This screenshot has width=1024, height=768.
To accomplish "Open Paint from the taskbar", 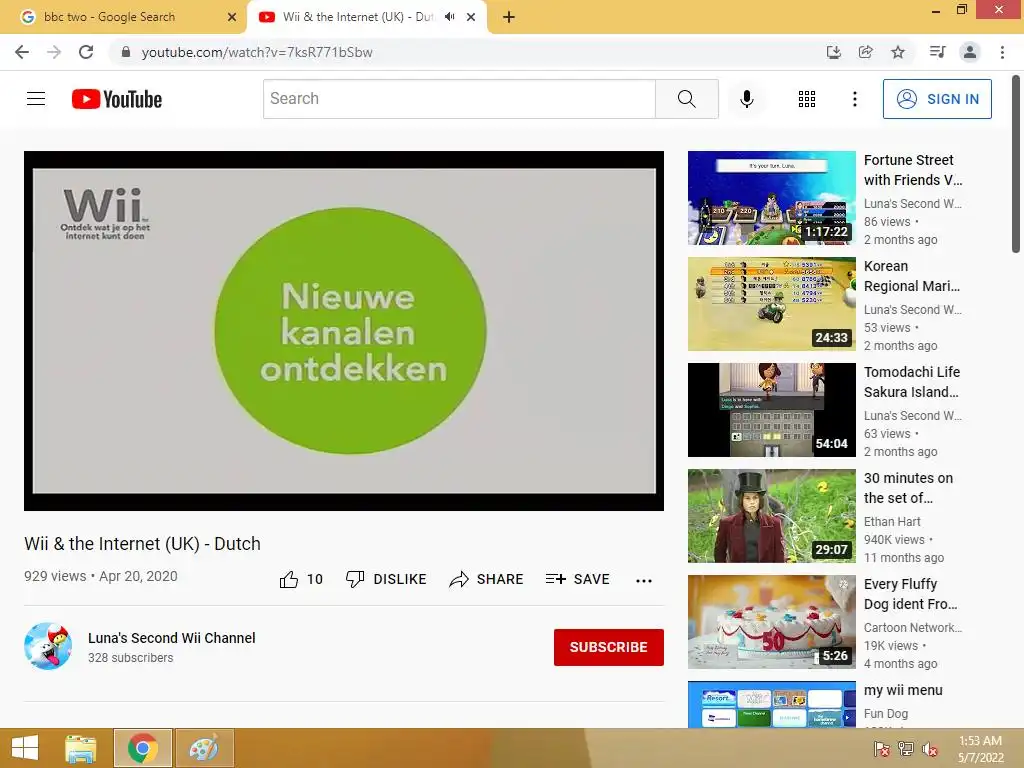I will click(x=204, y=748).
